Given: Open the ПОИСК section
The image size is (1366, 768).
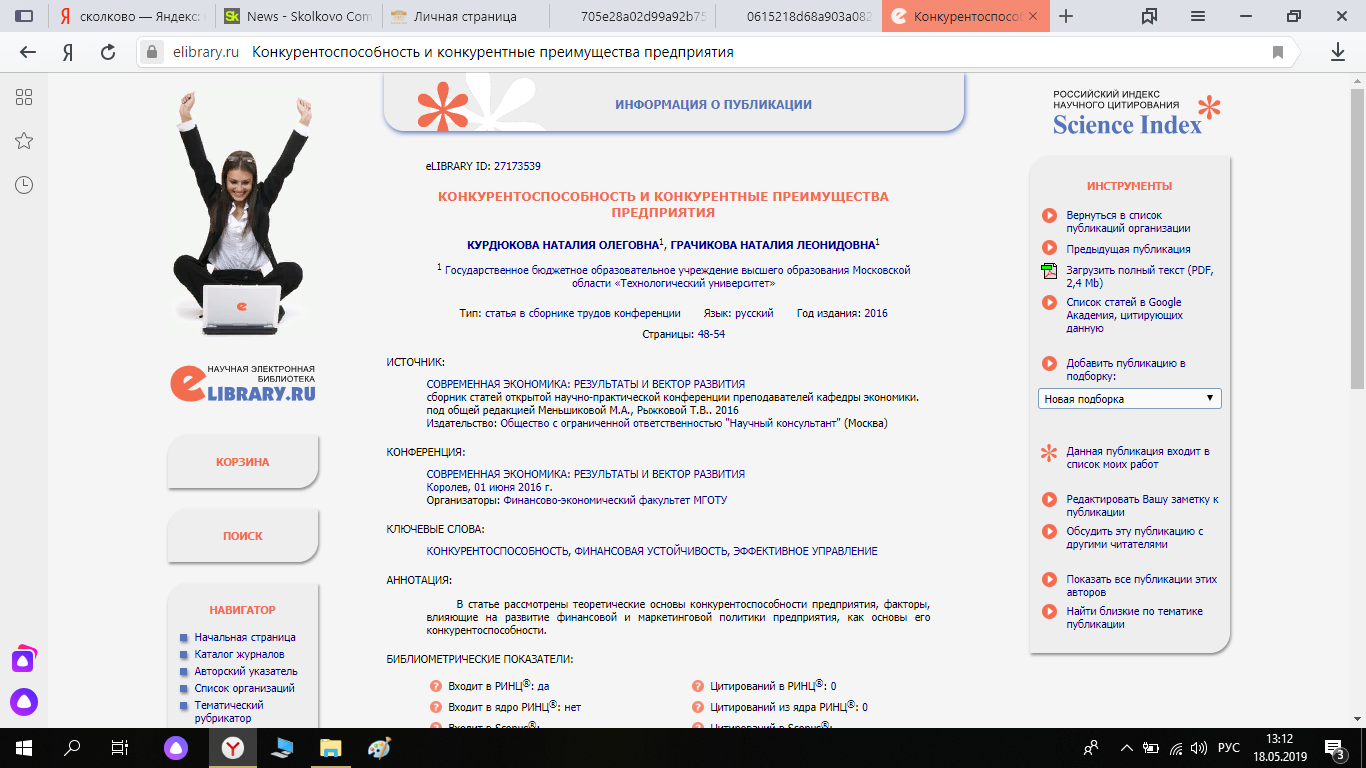Looking at the screenshot, I should (242, 536).
